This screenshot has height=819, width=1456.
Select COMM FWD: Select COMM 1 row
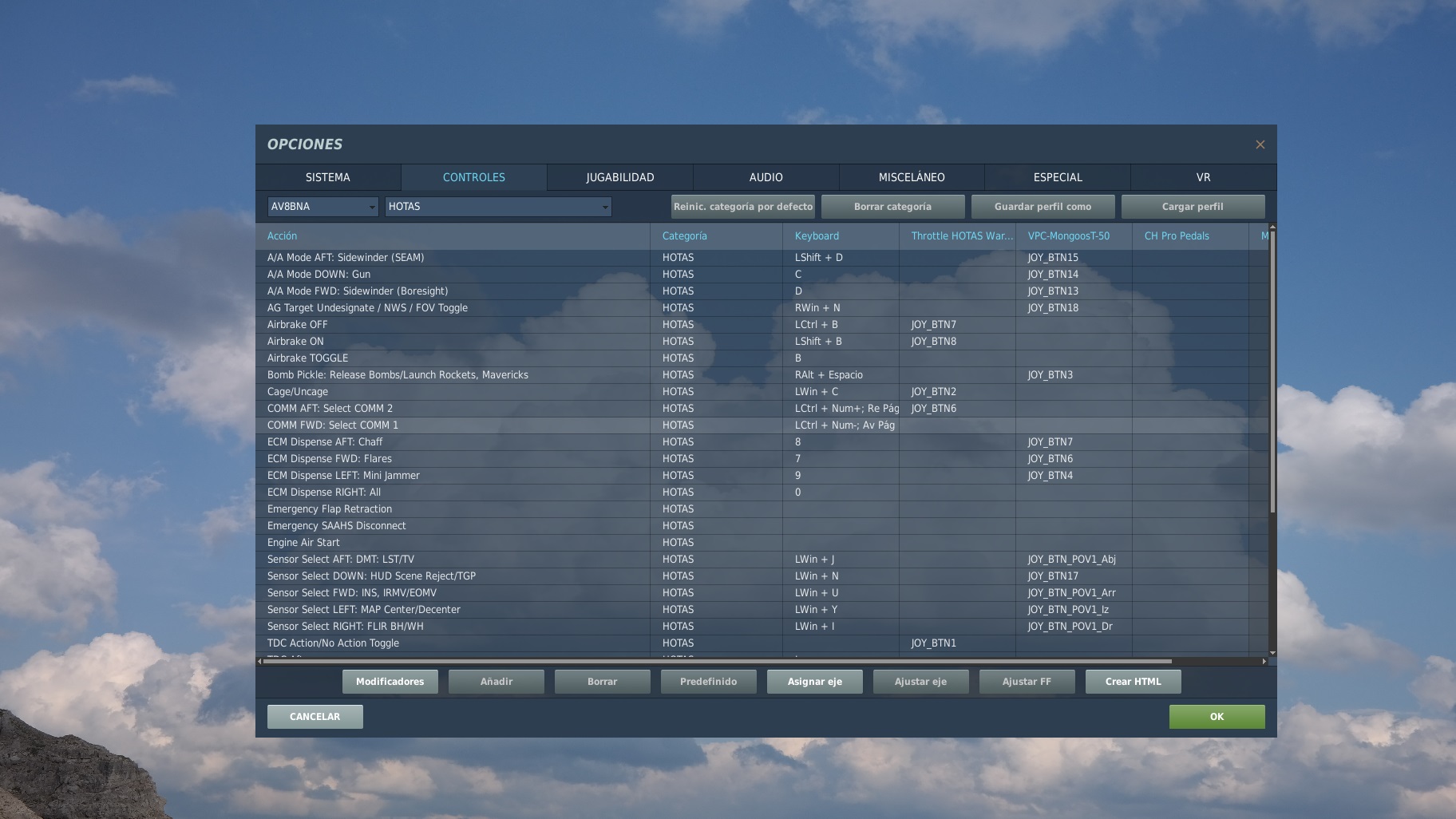pyautogui.click(x=762, y=425)
